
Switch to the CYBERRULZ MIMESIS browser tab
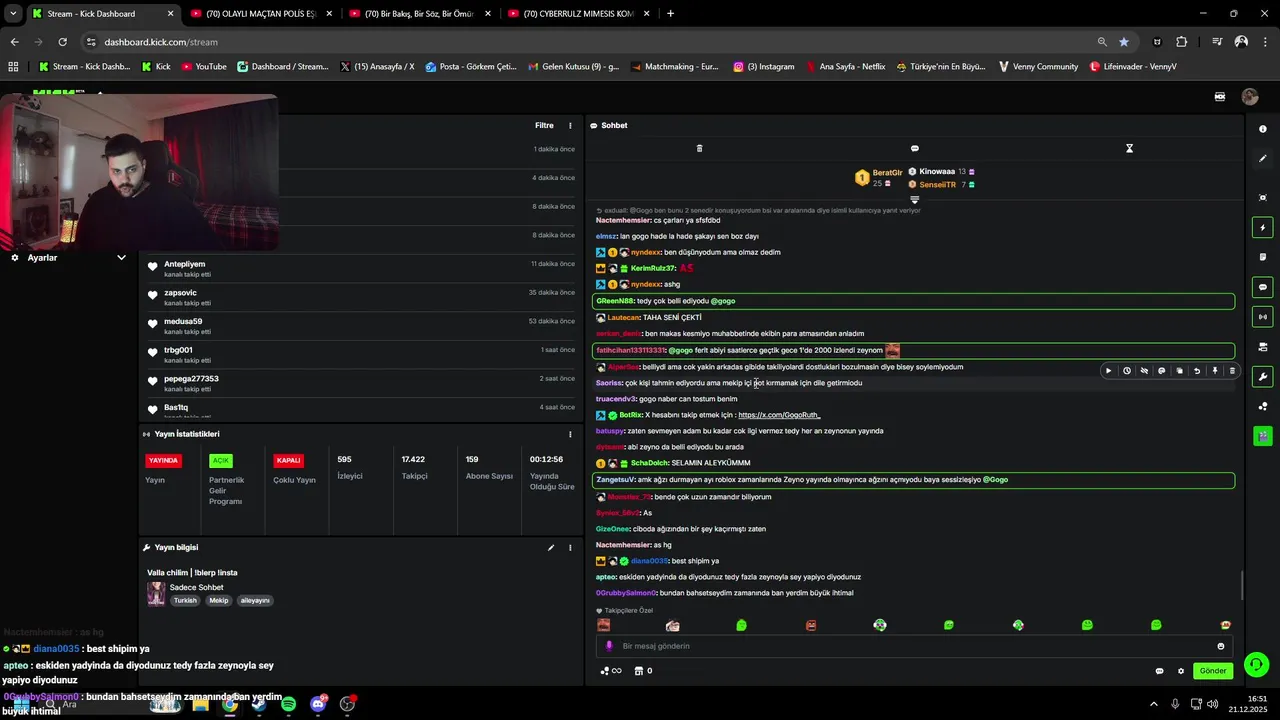click(x=578, y=14)
